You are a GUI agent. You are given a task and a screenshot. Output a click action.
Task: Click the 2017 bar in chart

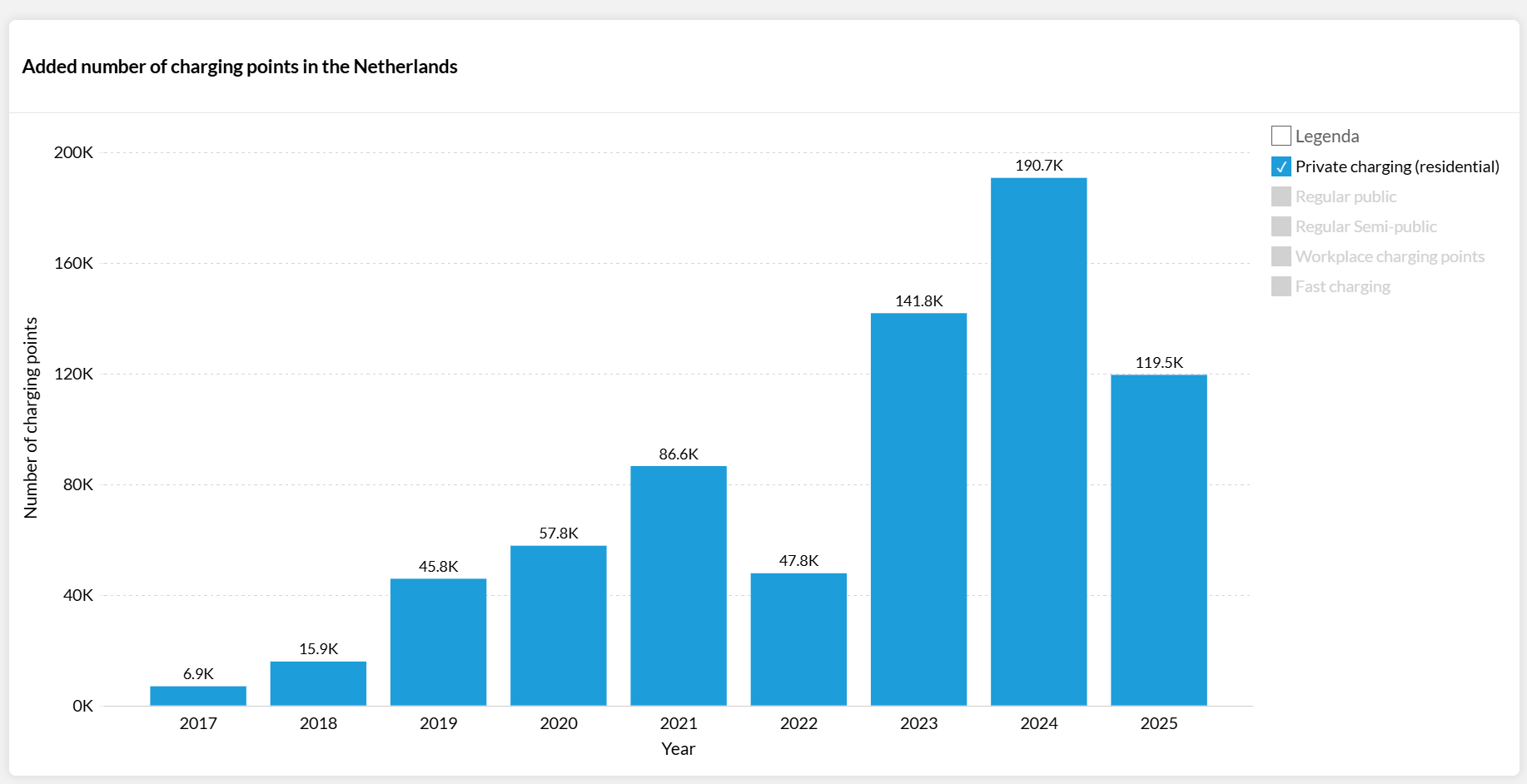(198, 696)
